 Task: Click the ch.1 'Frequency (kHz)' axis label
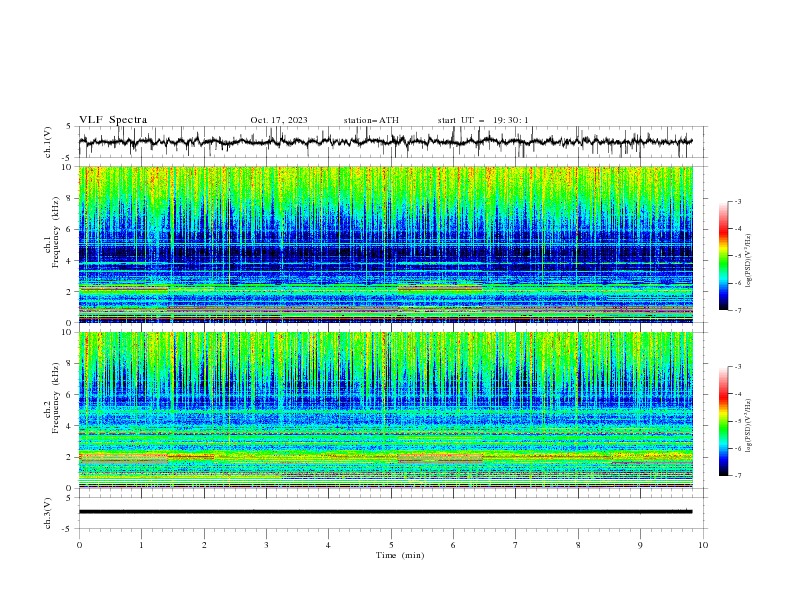coord(55,233)
